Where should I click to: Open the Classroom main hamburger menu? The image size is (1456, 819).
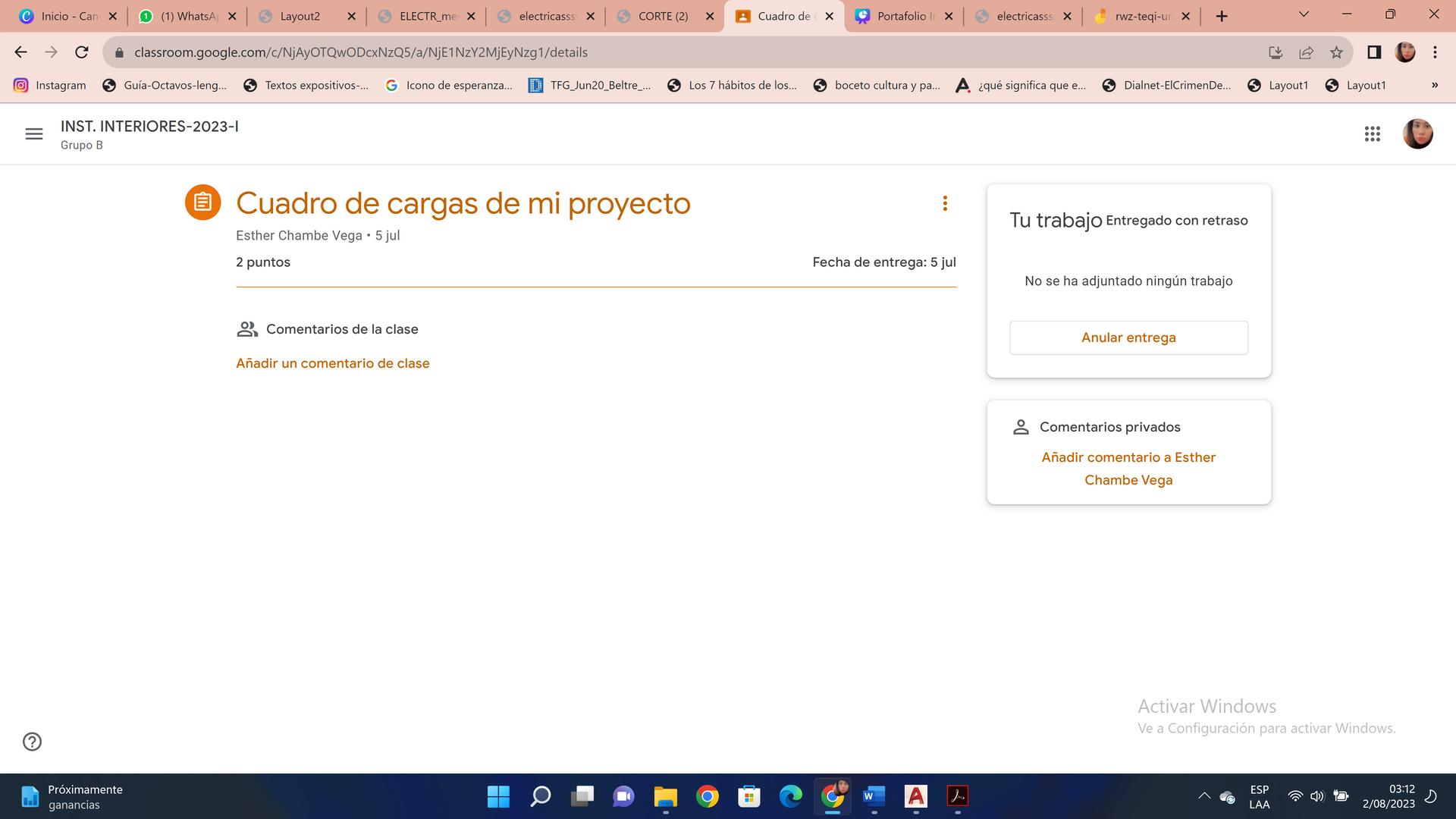click(33, 134)
